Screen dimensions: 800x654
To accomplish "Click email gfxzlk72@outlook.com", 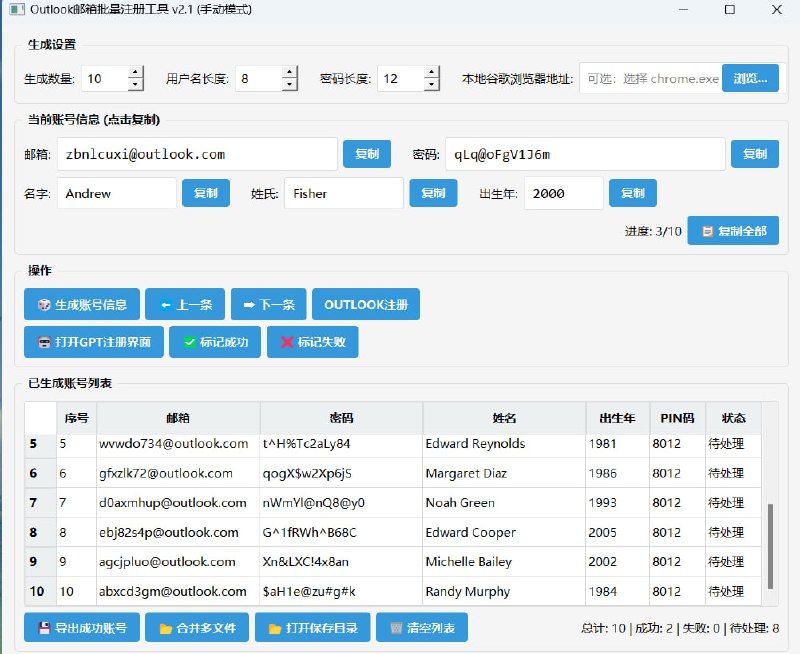I will (x=166, y=473).
